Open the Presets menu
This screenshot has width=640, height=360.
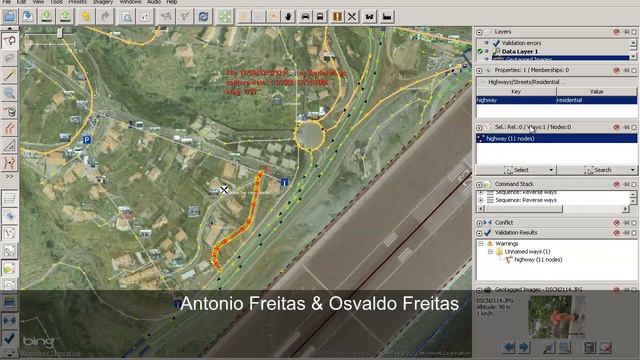[77, 2]
